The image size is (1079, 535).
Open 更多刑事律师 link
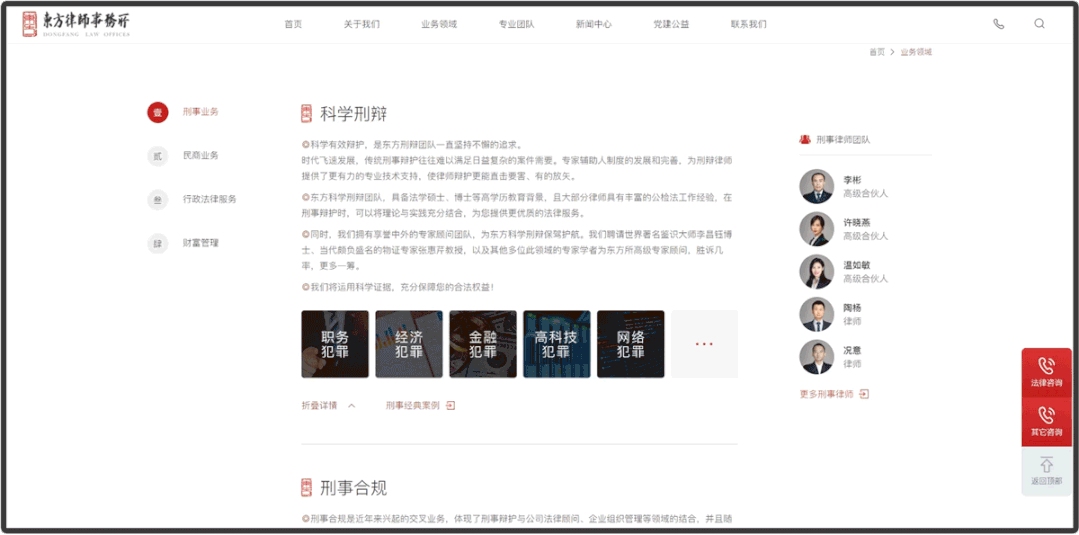click(x=826, y=395)
